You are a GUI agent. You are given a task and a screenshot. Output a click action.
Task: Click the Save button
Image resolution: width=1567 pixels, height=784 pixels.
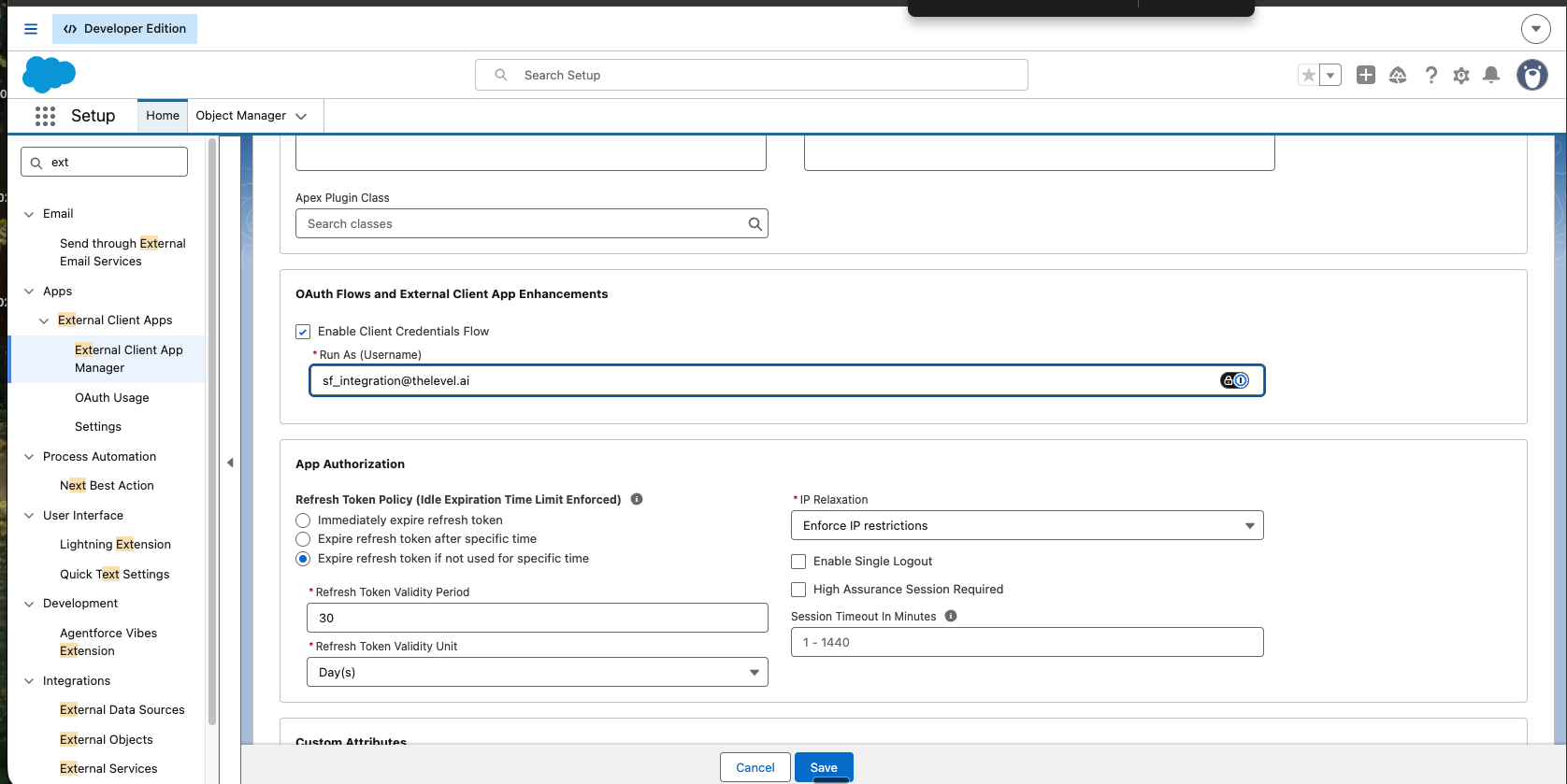click(x=824, y=767)
